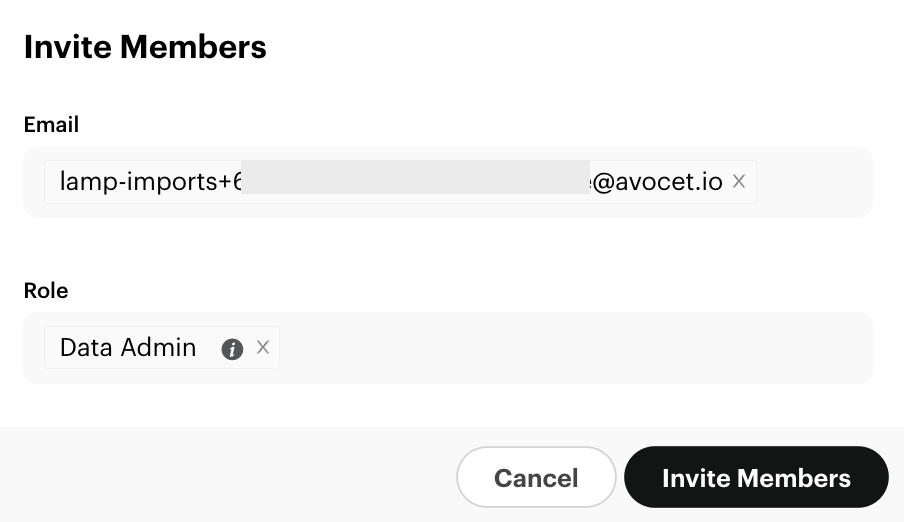Click the info icon beside Data Admin

pyautogui.click(x=232, y=349)
